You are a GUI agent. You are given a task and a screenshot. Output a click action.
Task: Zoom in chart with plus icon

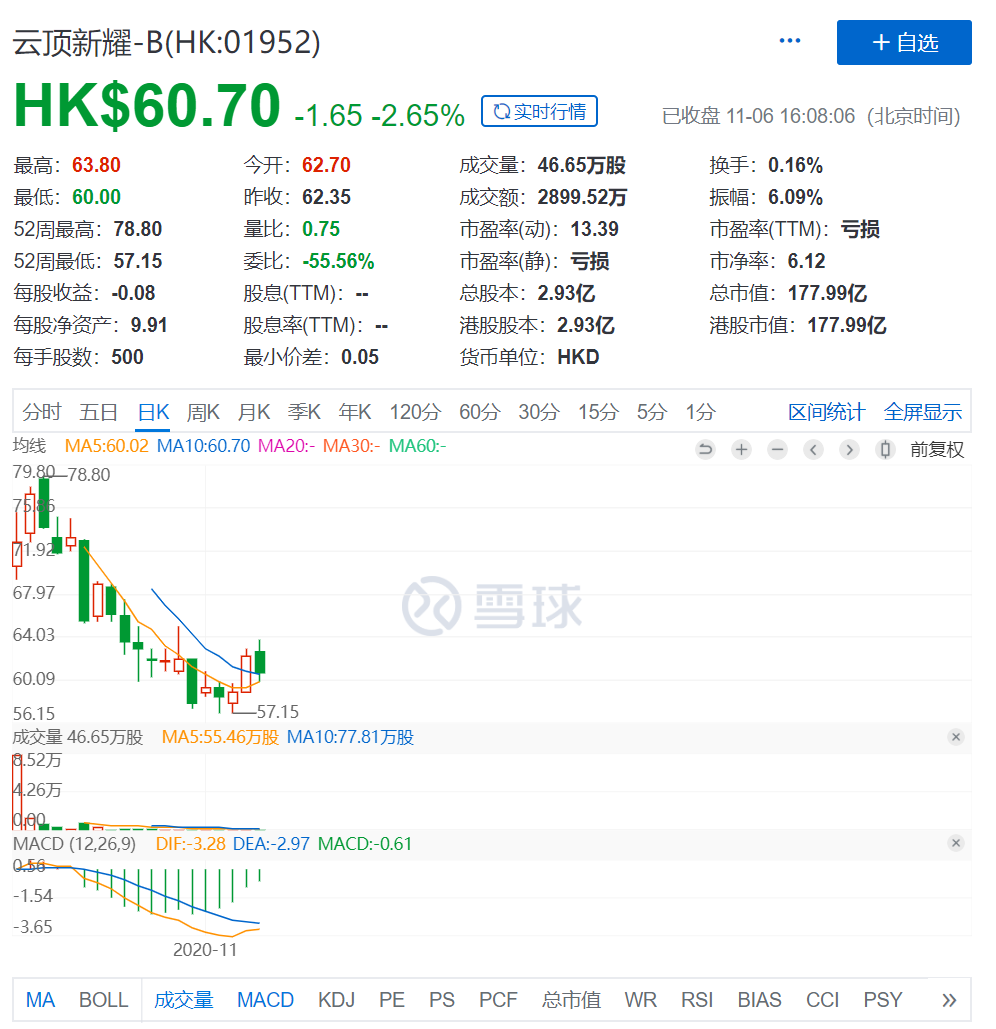pyautogui.click(x=741, y=450)
